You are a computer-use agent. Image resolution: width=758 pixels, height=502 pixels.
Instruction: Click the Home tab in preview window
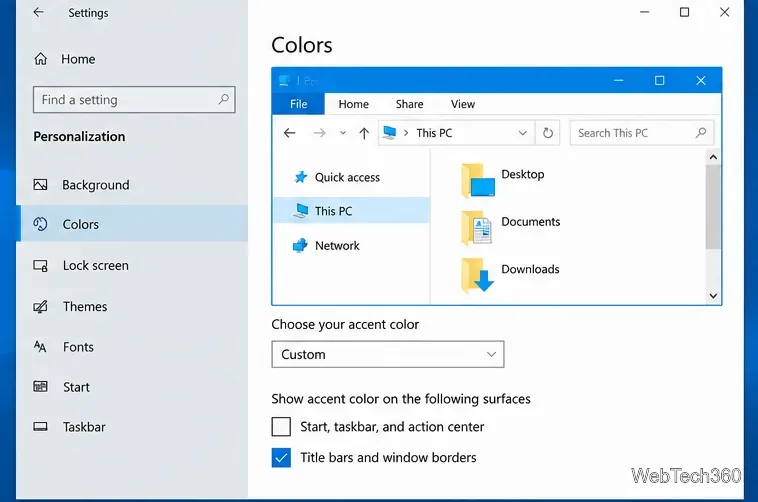353,104
